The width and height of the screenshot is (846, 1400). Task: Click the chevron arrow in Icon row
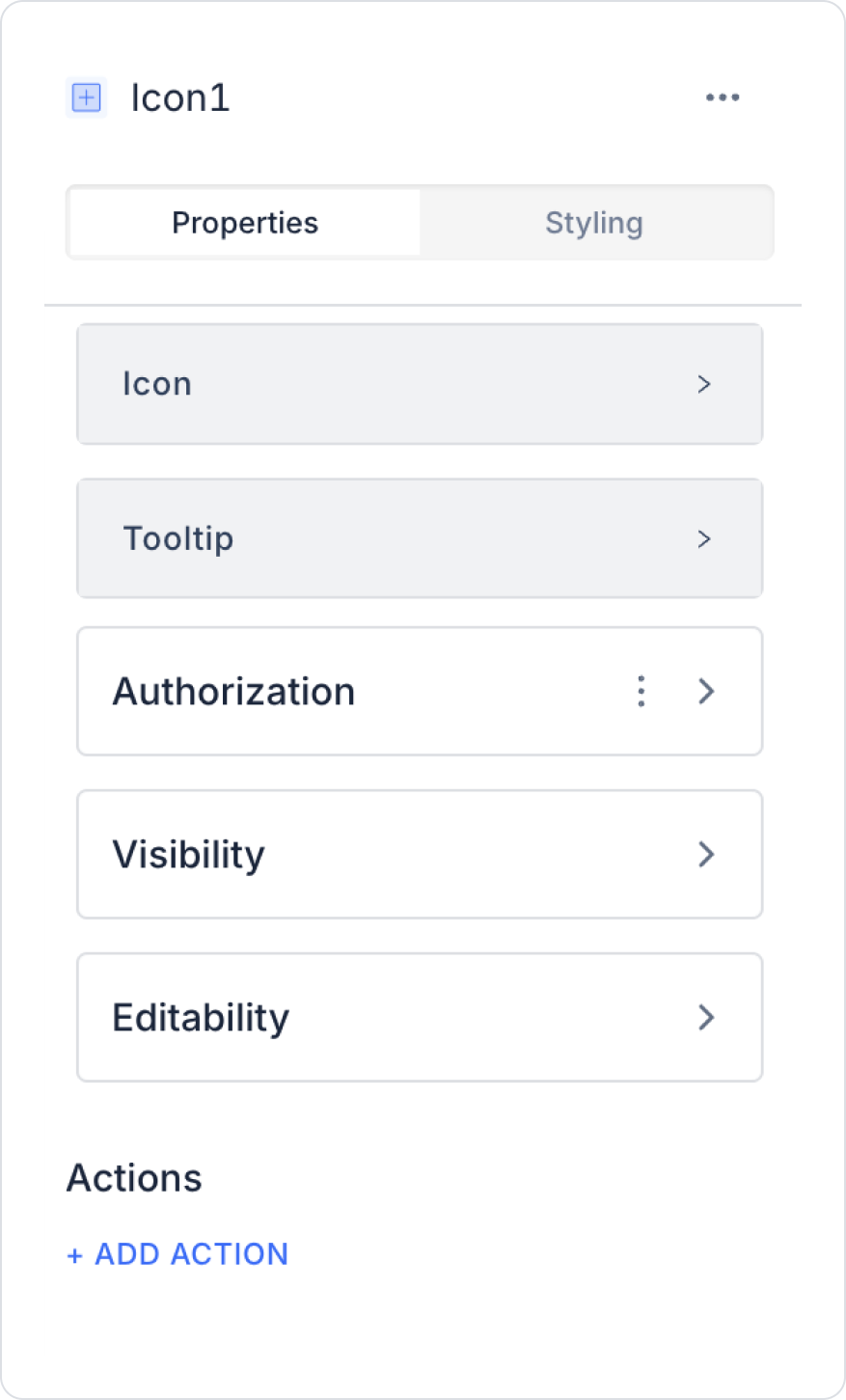[x=704, y=384]
